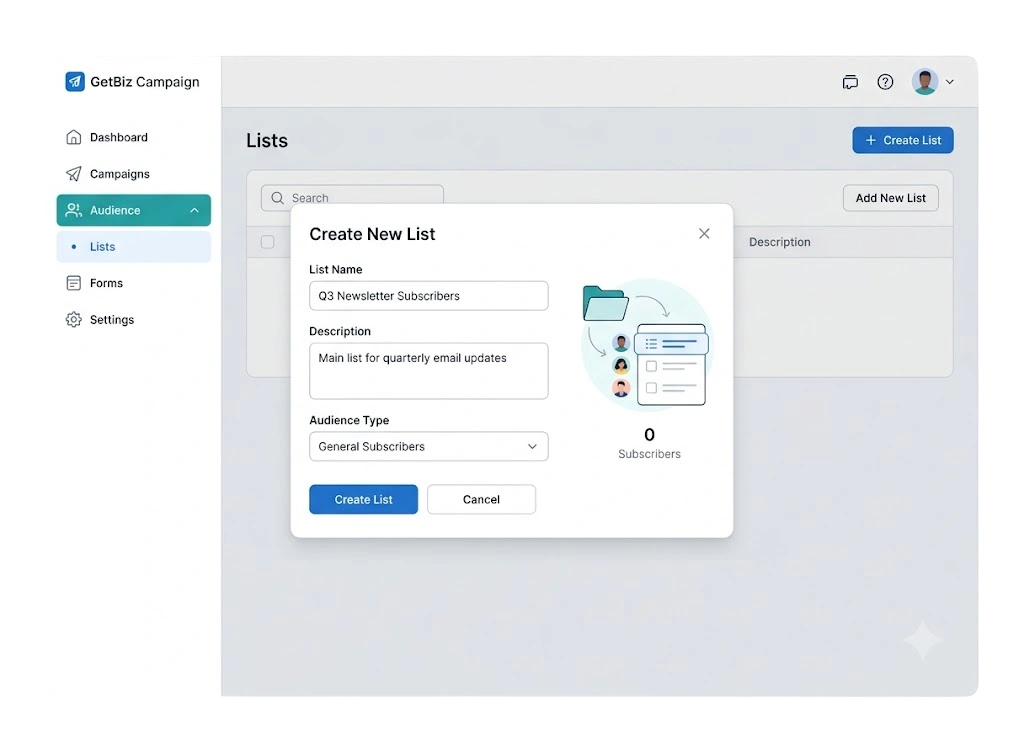This screenshot has width=1024, height=741.
Task: Click the Forms document icon
Action: pos(74,283)
